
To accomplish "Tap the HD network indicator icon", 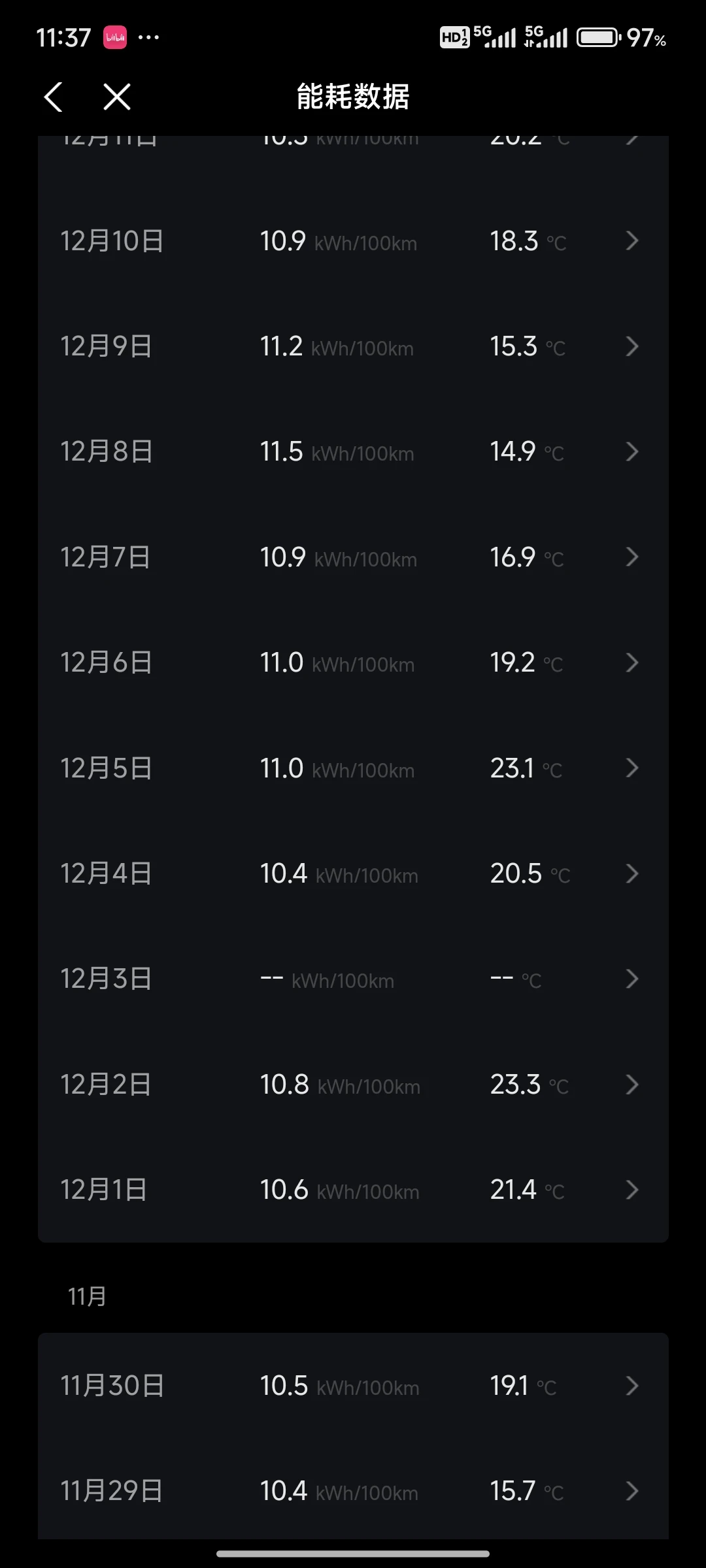I will [454, 38].
